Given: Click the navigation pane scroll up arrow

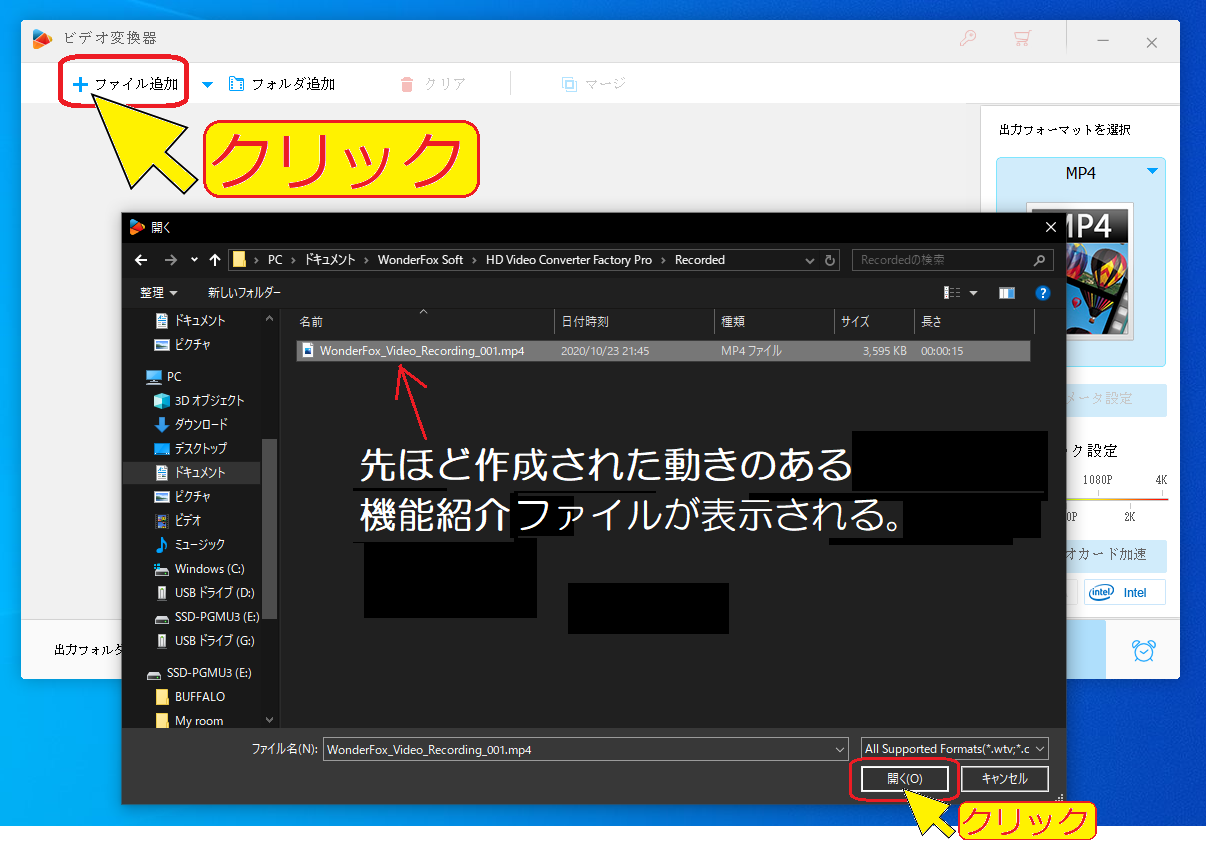Looking at the screenshot, I should pyautogui.click(x=269, y=319).
